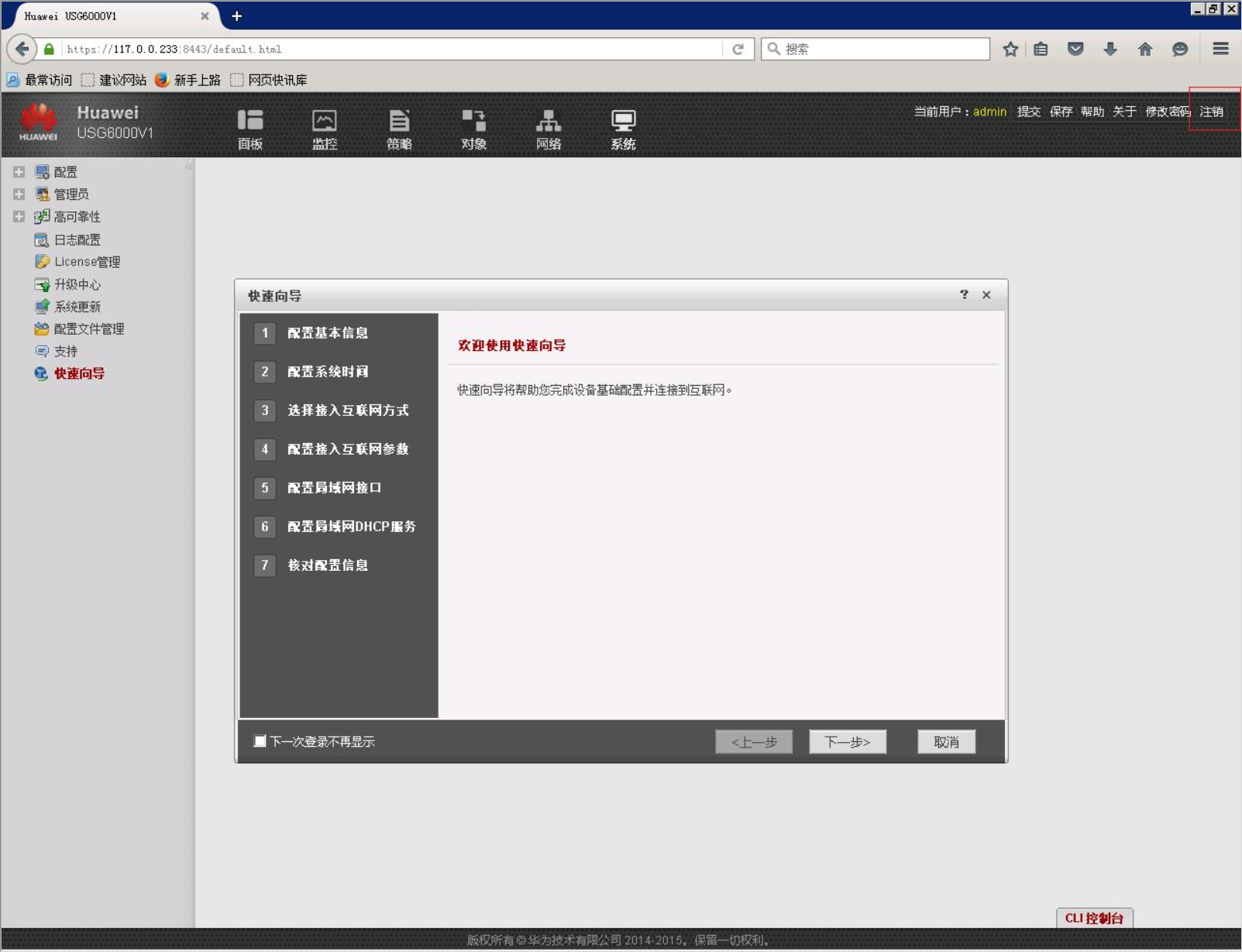Focus the 搜索 search box

pyautogui.click(x=876, y=49)
